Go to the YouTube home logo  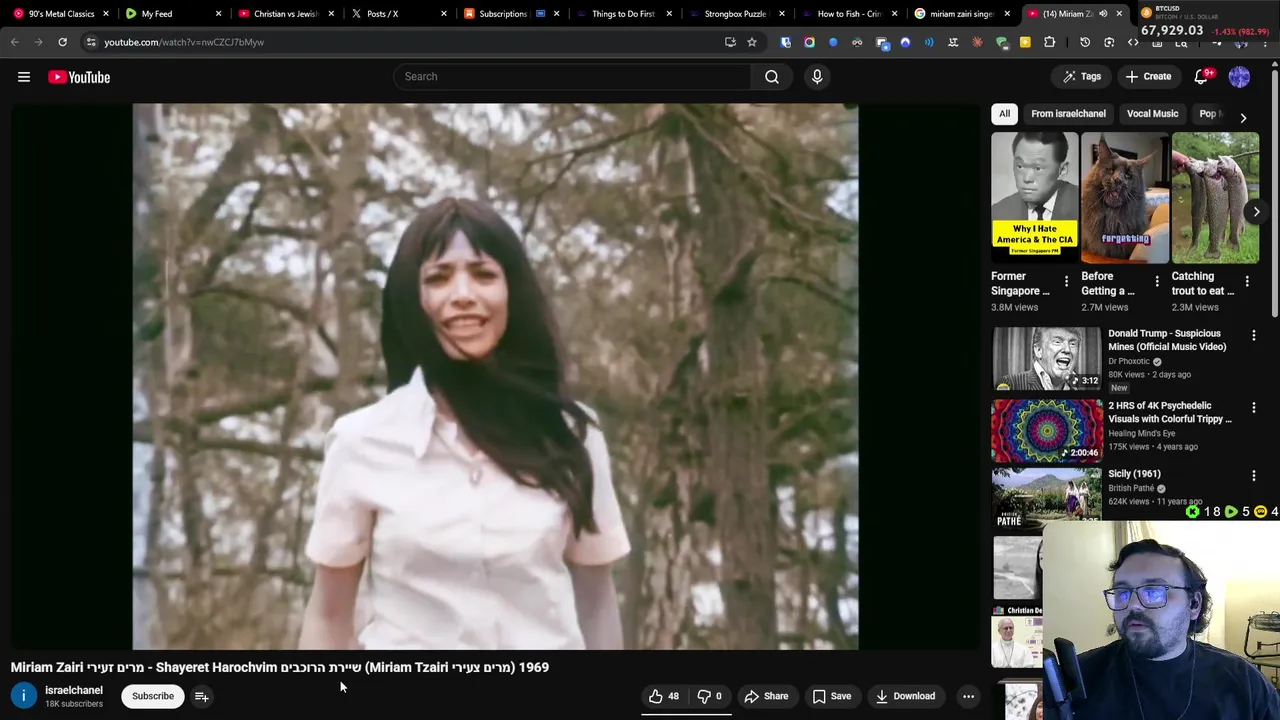coord(79,77)
